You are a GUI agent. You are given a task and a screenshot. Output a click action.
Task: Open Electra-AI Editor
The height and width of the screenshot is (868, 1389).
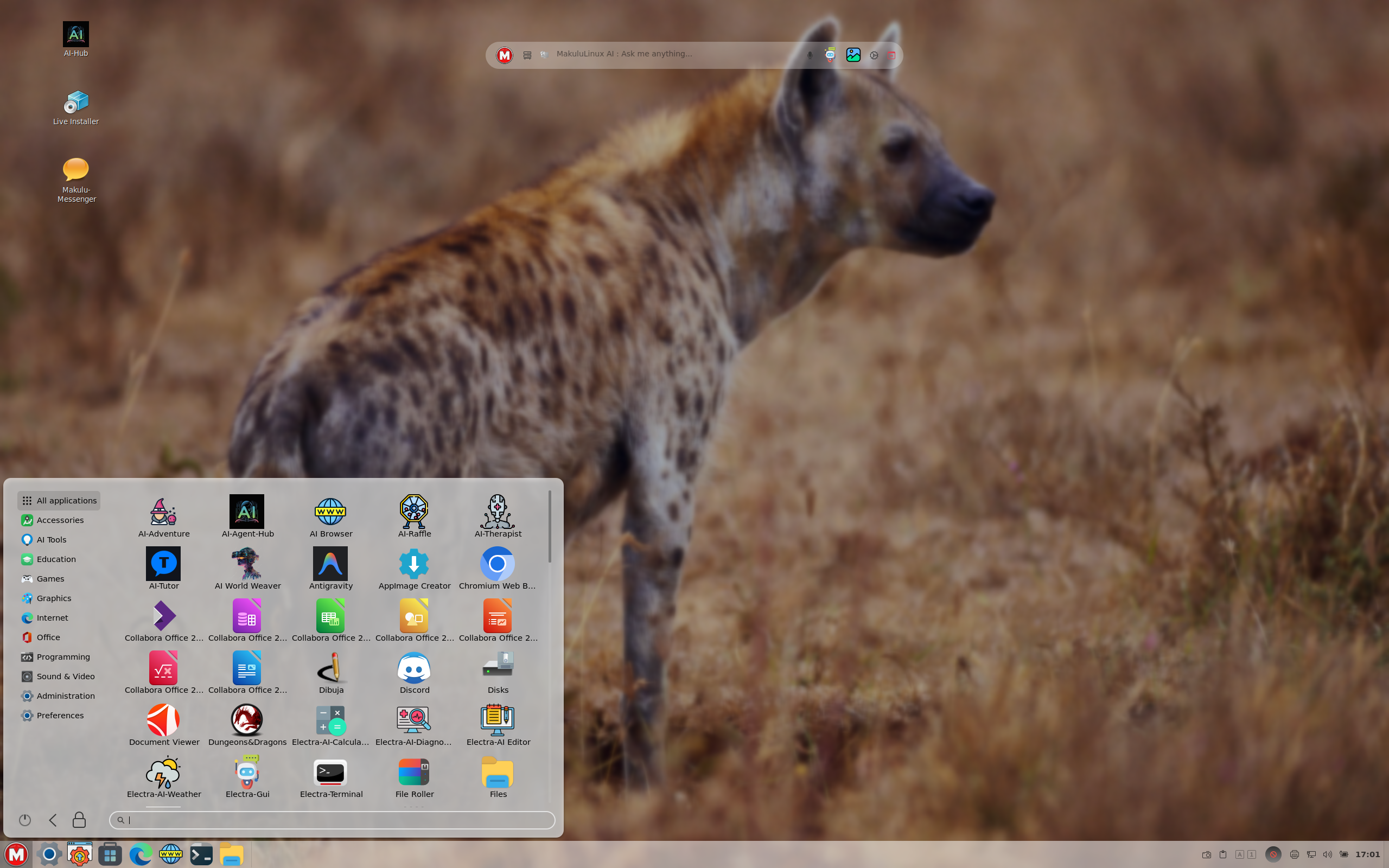pyautogui.click(x=498, y=724)
